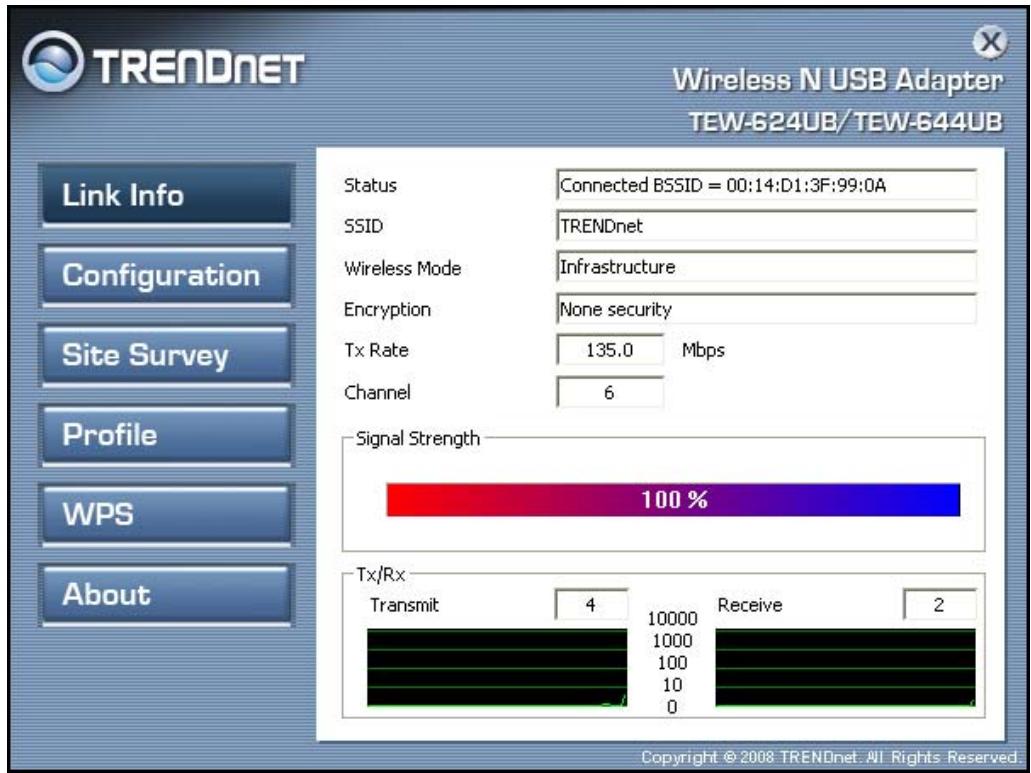This screenshot has width=1031, height=773.
Task: Select the Channel value 6
Action: pyautogui.click(x=610, y=392)
